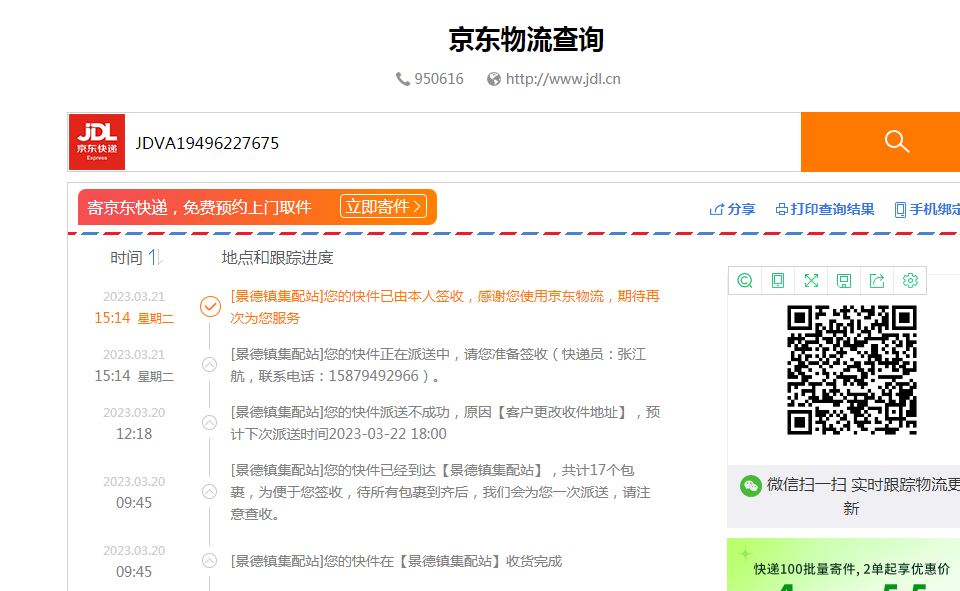Focus the tracking number input field
The image size is (960, 591).
coord(463,143)
